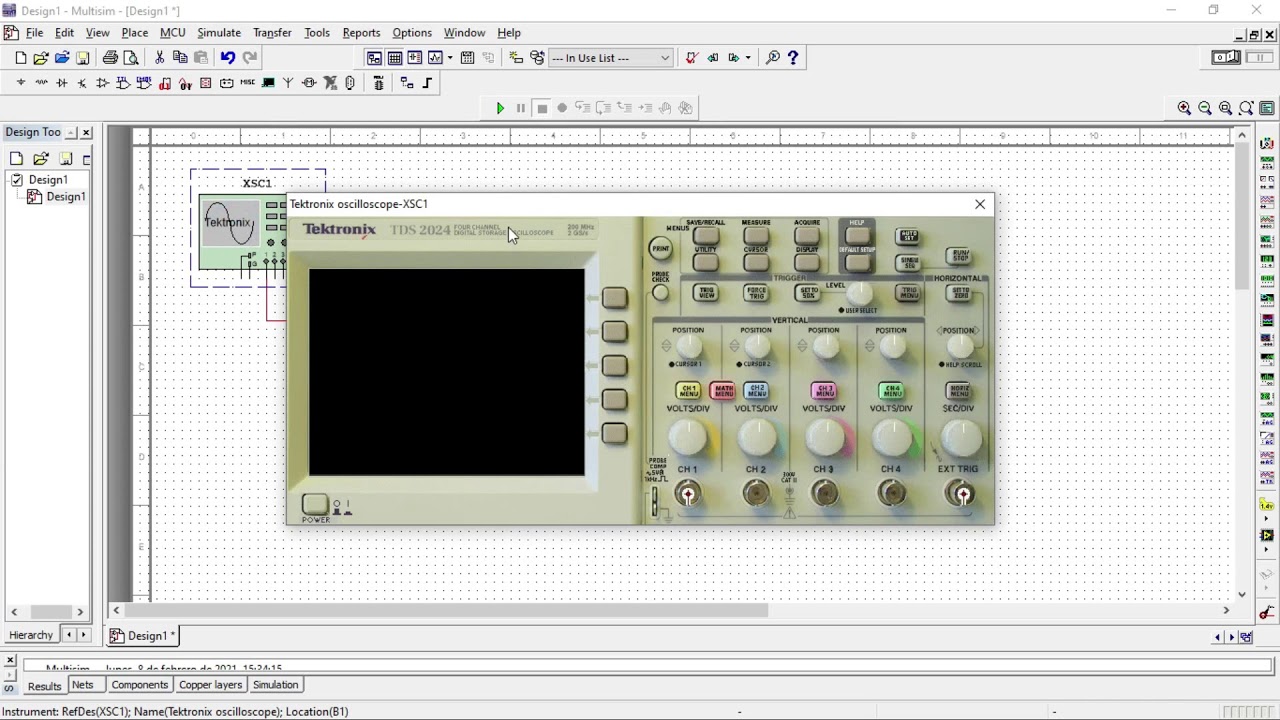Image resolution: width=1280 pixels, height=720 pixels.
Task: Toggle CH1 MENU on the oscilloscope
Action: coord(688,391)
